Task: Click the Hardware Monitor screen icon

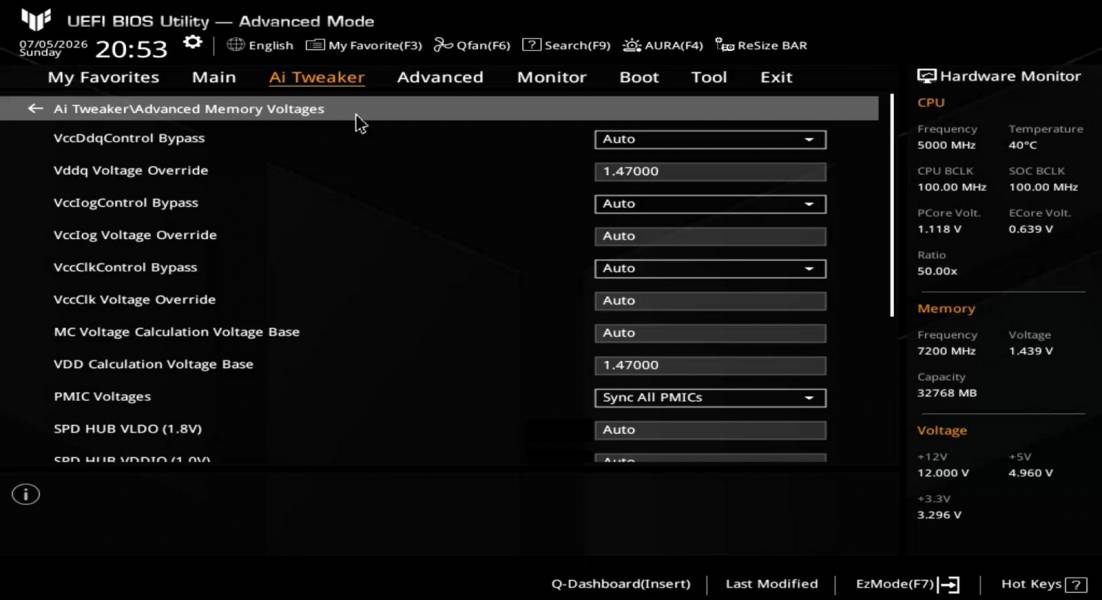Action: (x=926, y=77)
